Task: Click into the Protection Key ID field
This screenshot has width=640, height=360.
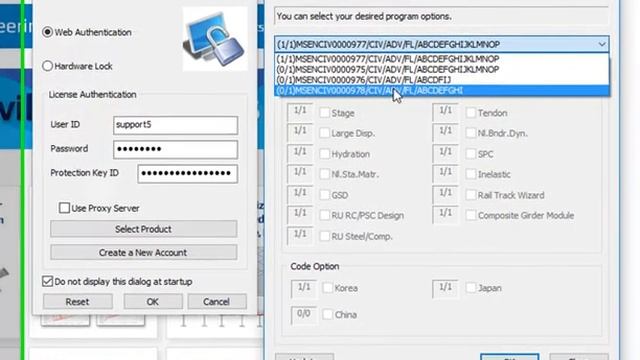Action: 188,174
